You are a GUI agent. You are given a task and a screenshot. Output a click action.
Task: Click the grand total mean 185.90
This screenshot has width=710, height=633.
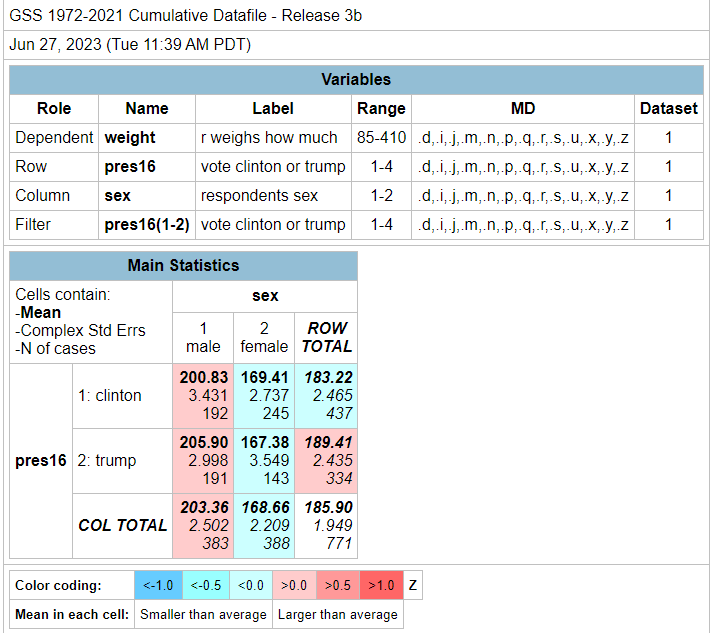[x=328, y=508]
